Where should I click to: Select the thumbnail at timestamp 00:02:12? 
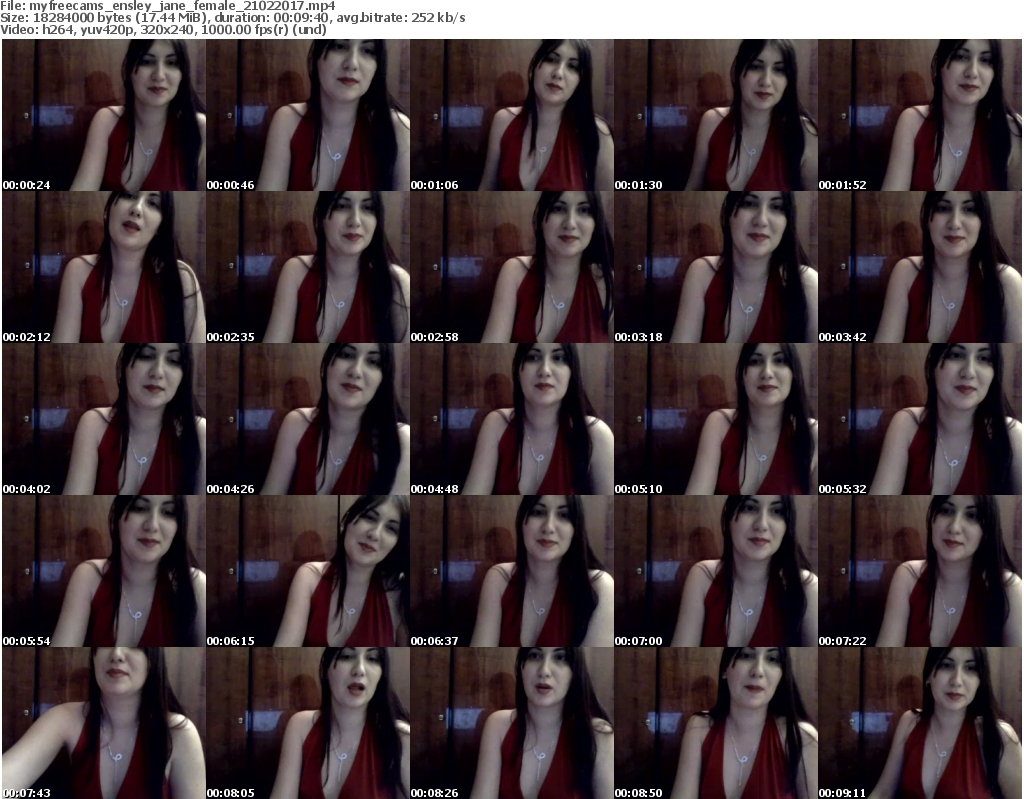pyautogui.click(x=104, y=267)
